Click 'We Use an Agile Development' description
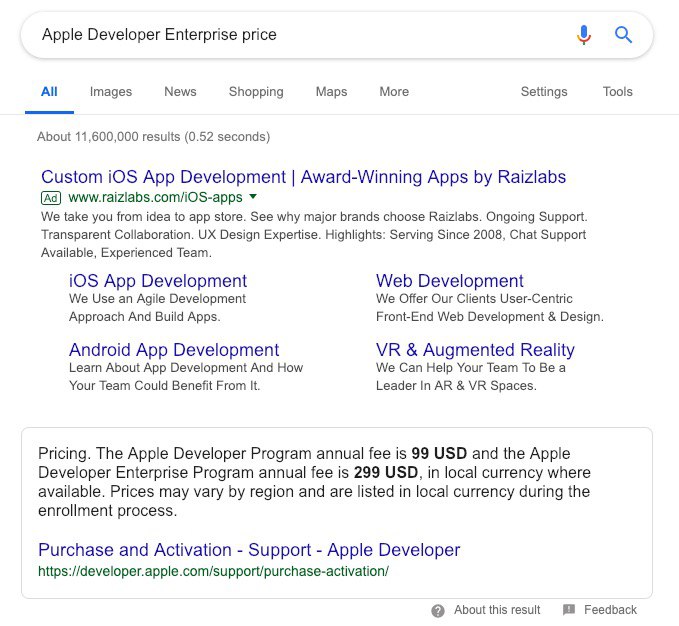Viewport: 679px width, 626px height. 157,299
